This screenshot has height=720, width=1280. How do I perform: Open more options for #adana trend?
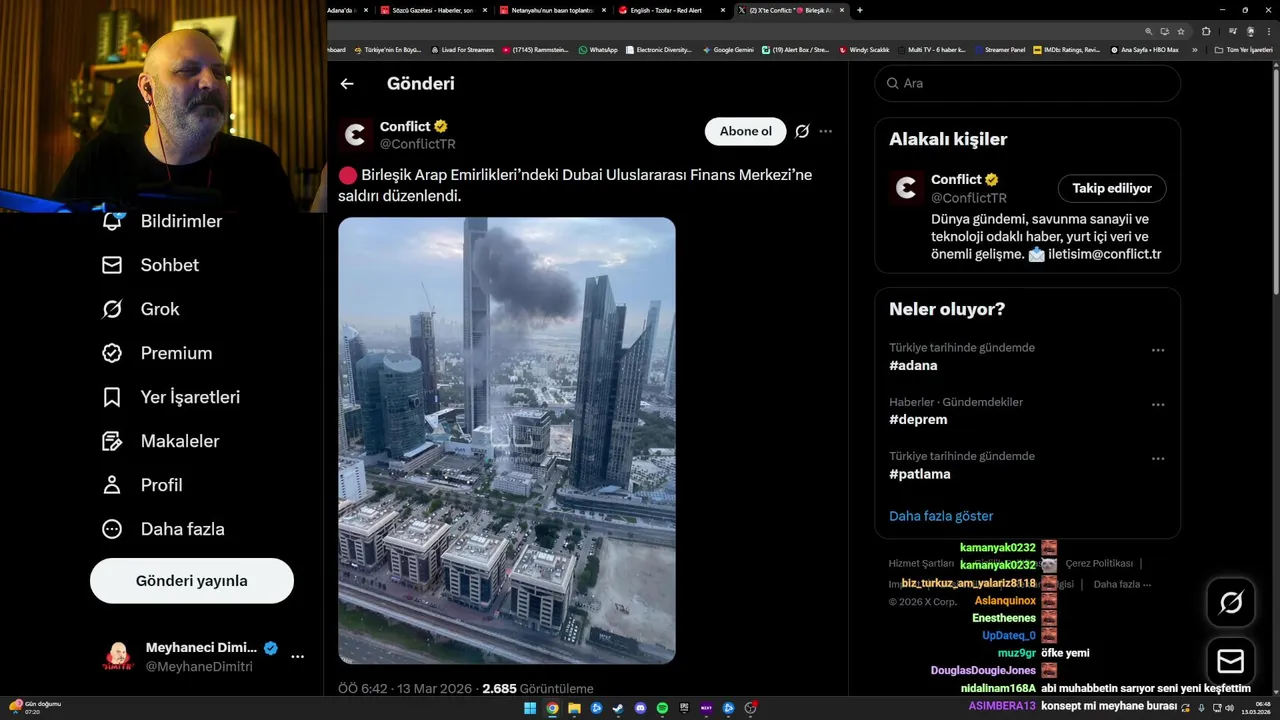coord(1158,350)
